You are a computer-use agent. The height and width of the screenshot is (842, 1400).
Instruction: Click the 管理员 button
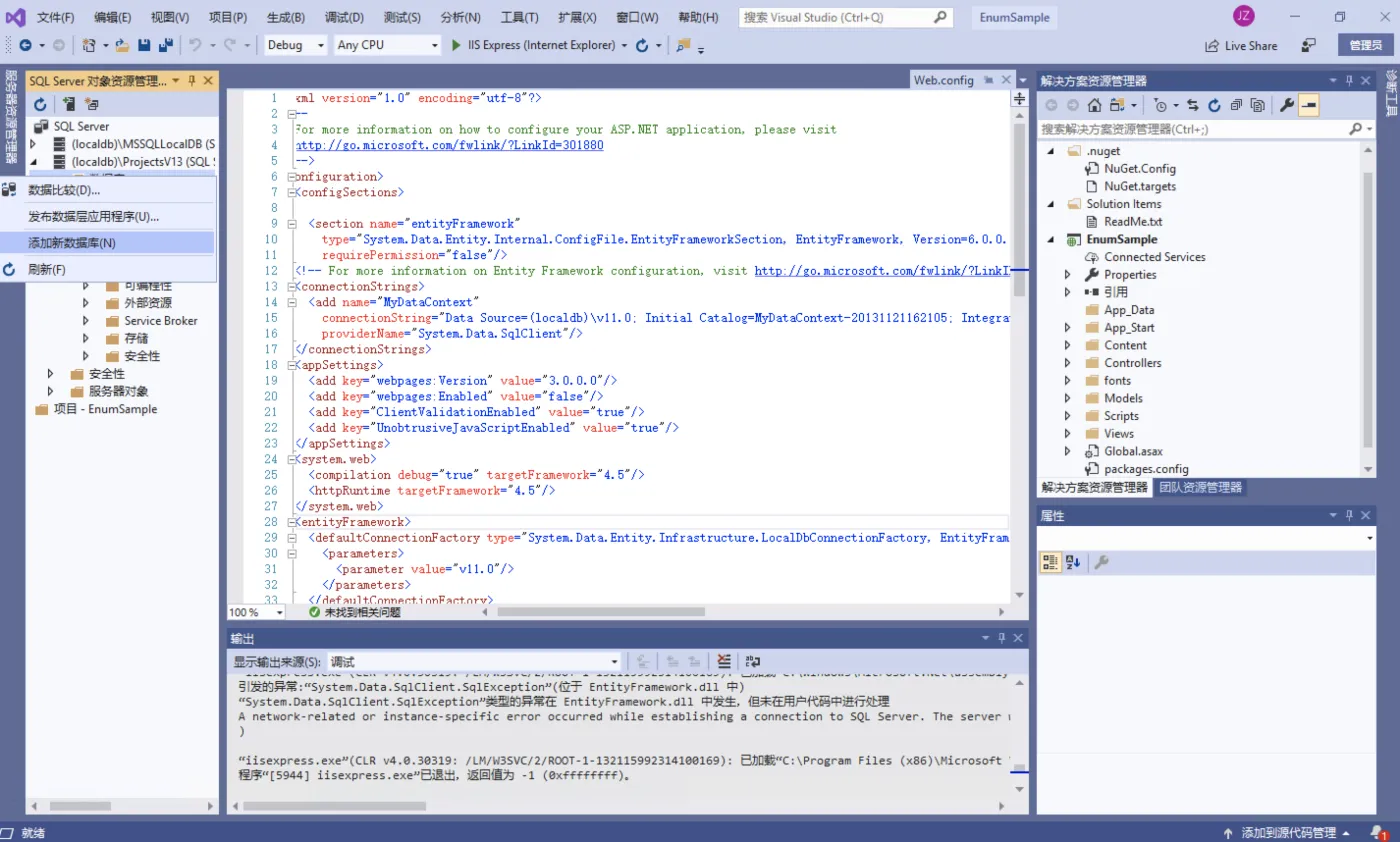tap(1365, 45)
